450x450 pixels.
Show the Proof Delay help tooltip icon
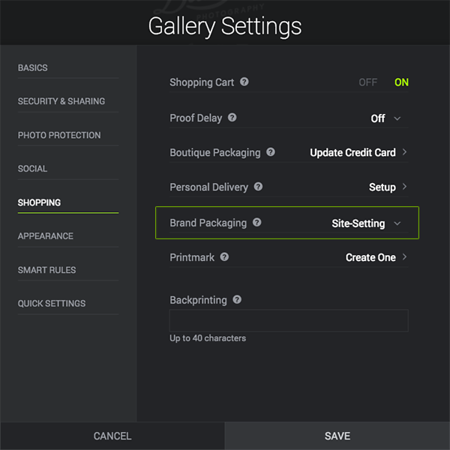pos(232,117)
